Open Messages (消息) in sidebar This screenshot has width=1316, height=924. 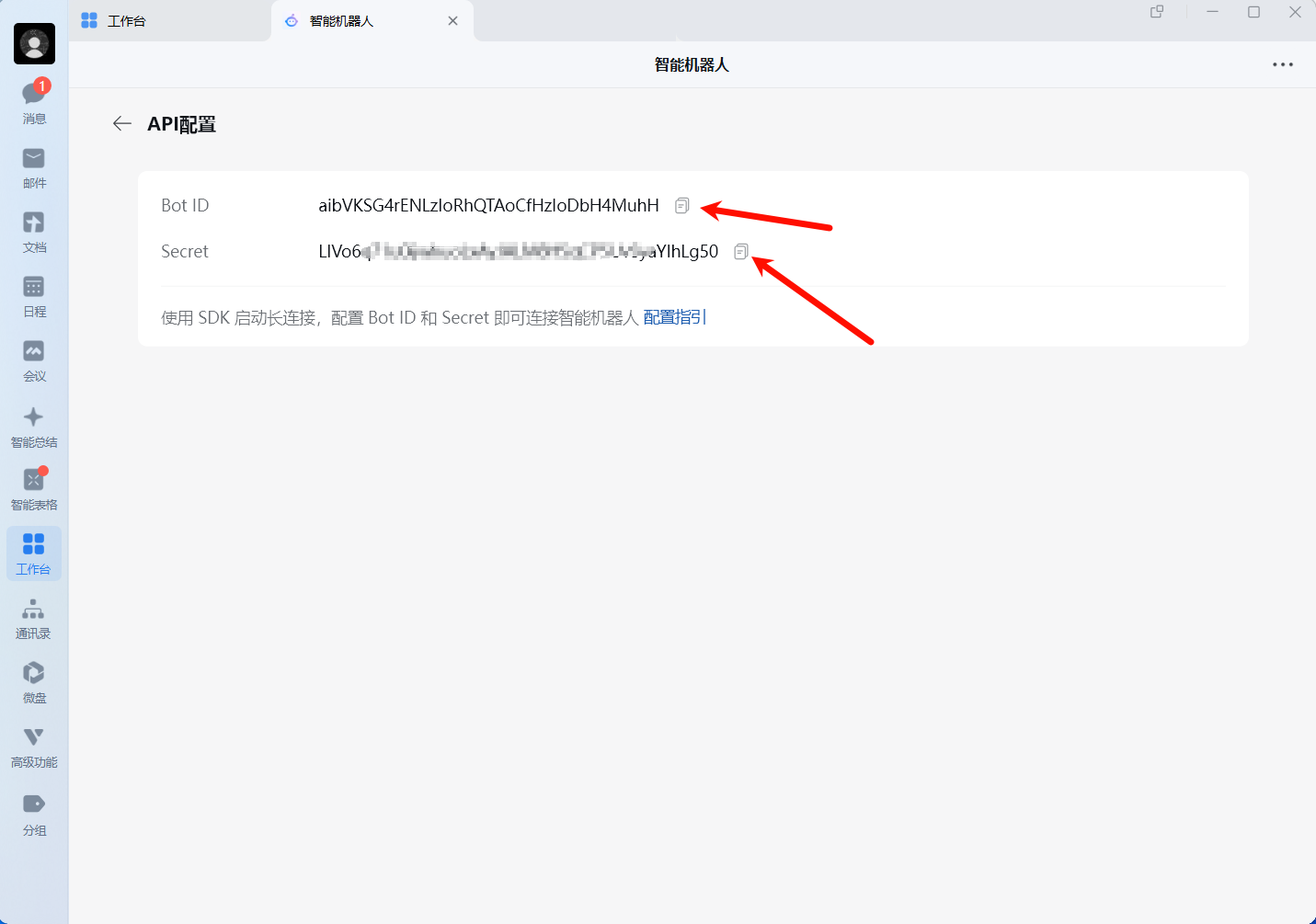coord(34,101)
